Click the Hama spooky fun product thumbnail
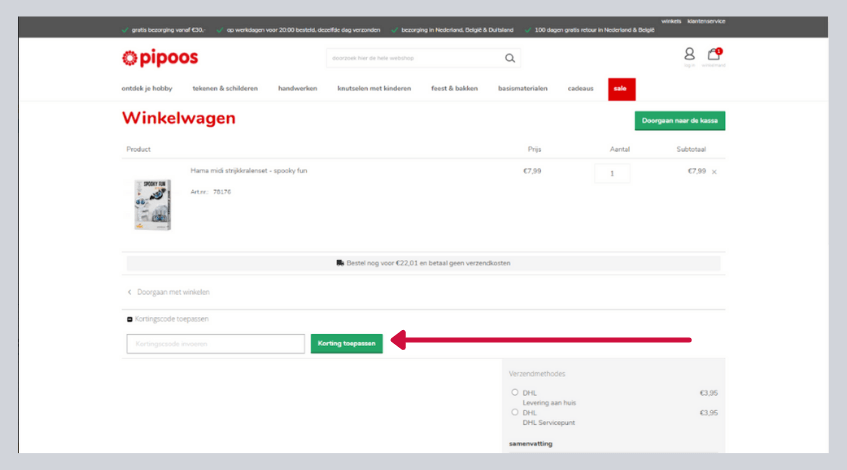847x470 pixels. click(152, 205)
